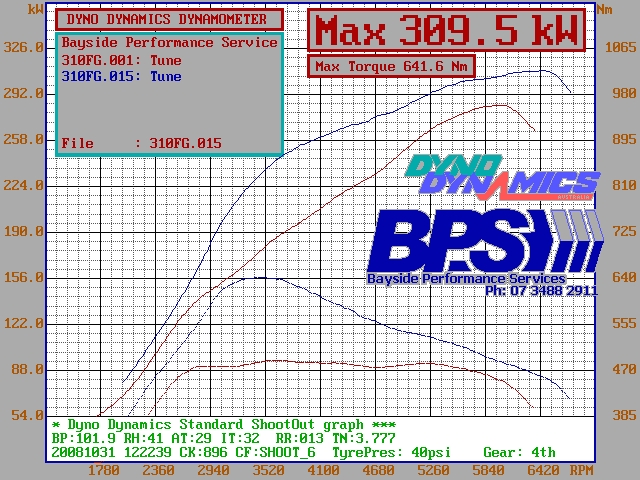This screenshot has width=640, height=480.
Task: Click the 5260 RPM axis value
Action: (433, 471)
